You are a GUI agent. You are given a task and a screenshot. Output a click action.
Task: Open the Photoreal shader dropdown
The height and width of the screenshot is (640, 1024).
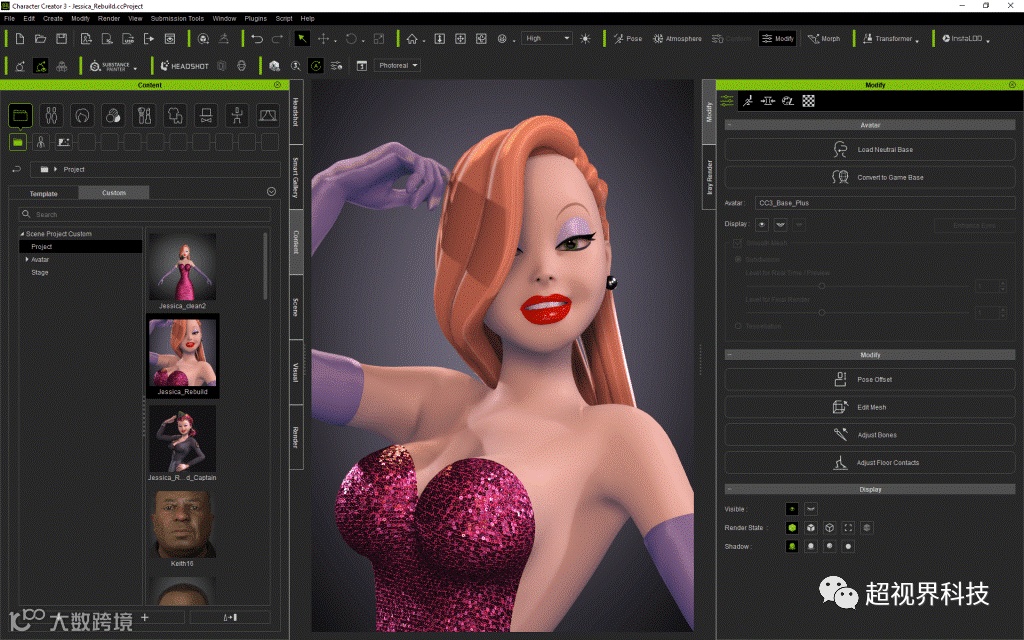pos(398,66)
